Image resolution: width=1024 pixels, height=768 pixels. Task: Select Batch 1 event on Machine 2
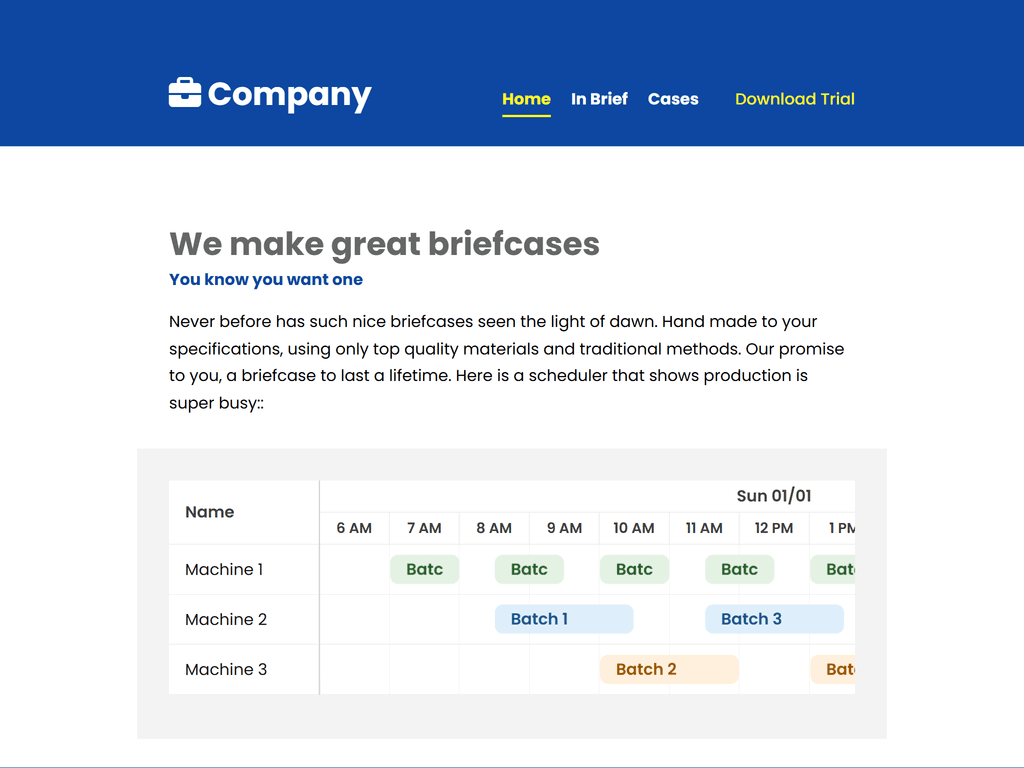pos(564,619)
